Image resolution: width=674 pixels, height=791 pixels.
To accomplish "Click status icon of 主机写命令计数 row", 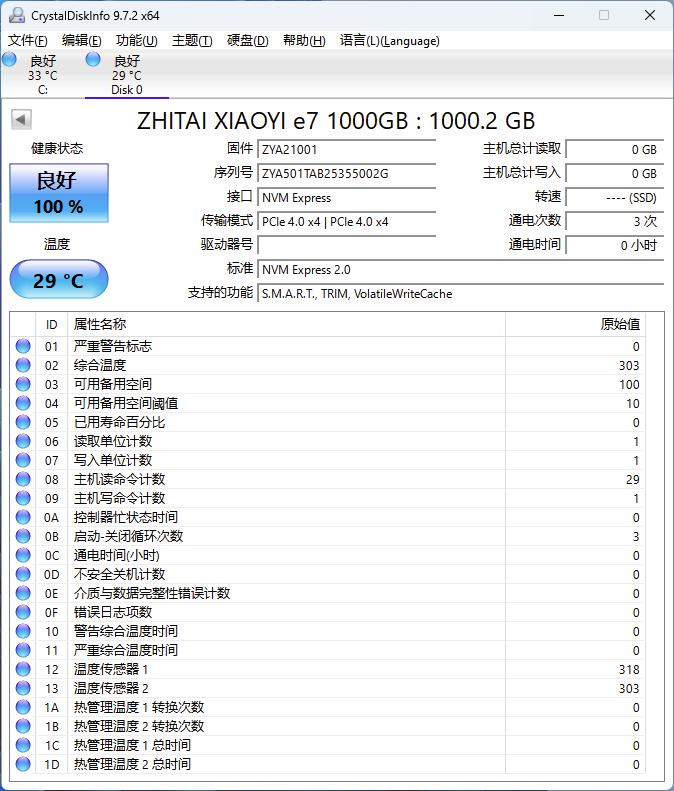I will [x=23, y=498].
